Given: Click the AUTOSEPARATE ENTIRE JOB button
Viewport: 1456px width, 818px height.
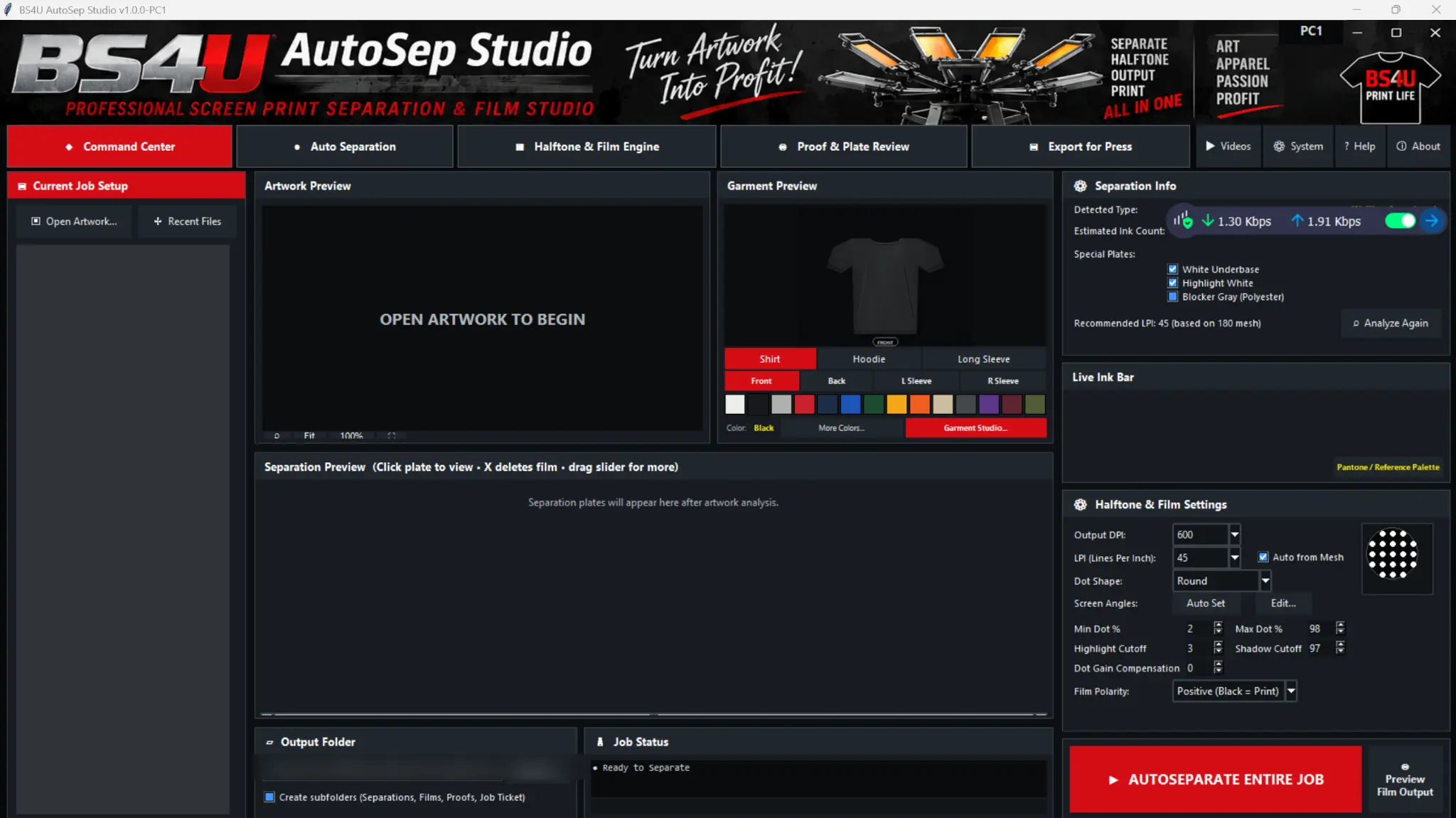Looking at the screenshot, I should (1216, 780).
